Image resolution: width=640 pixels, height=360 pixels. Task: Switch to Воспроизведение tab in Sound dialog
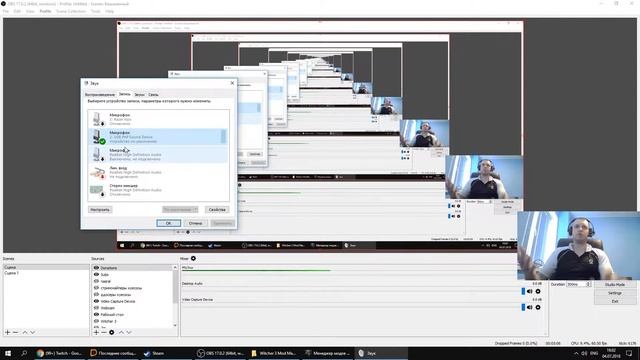pyautogui.click(x=100, y=95)
